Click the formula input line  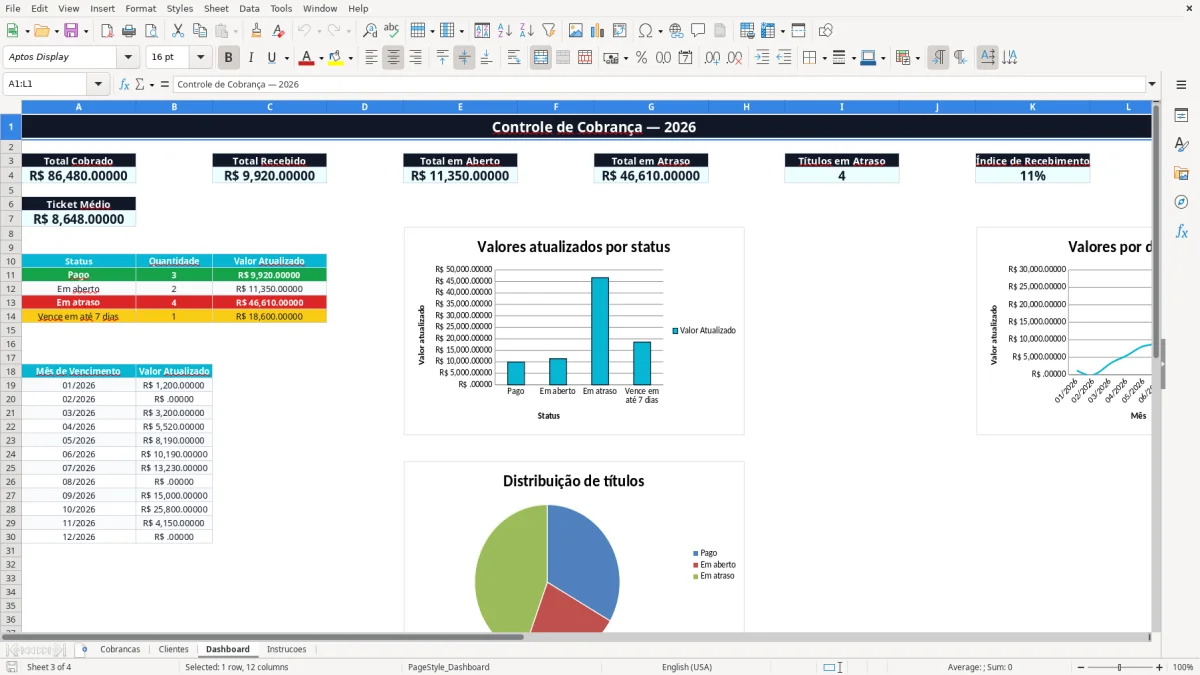(x=658, y=84)
